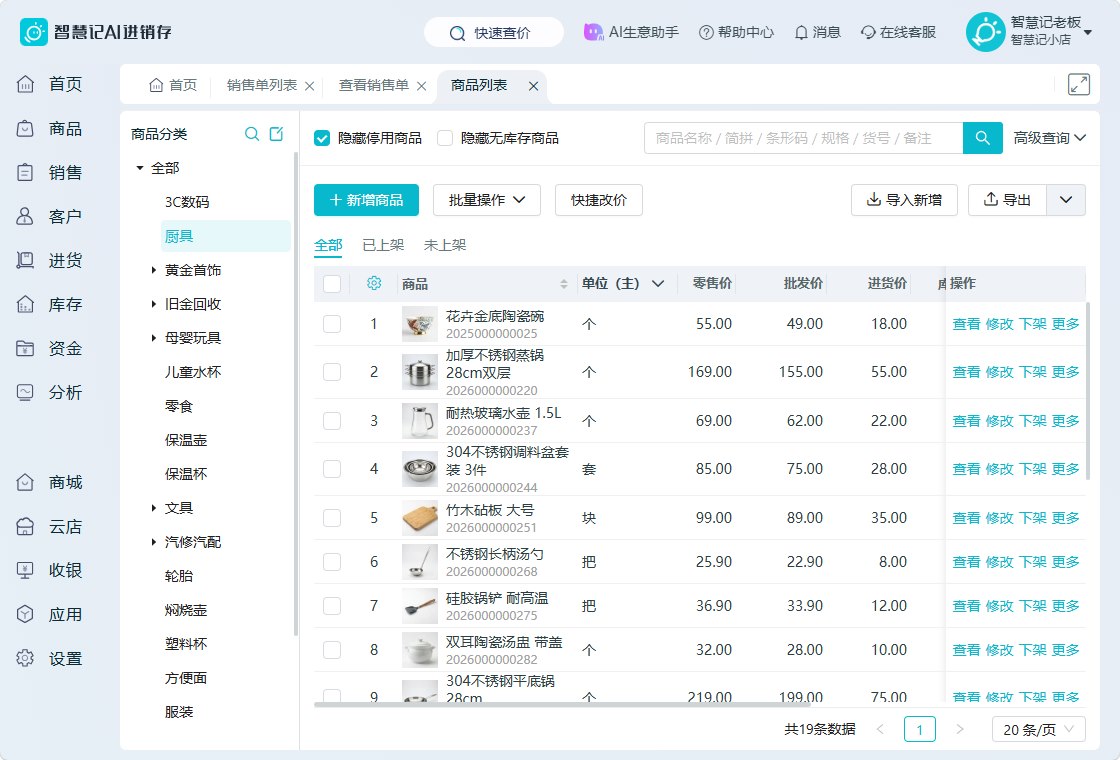Search product categories with magnifier icon

pyautogui.click(x=251, y=134)
